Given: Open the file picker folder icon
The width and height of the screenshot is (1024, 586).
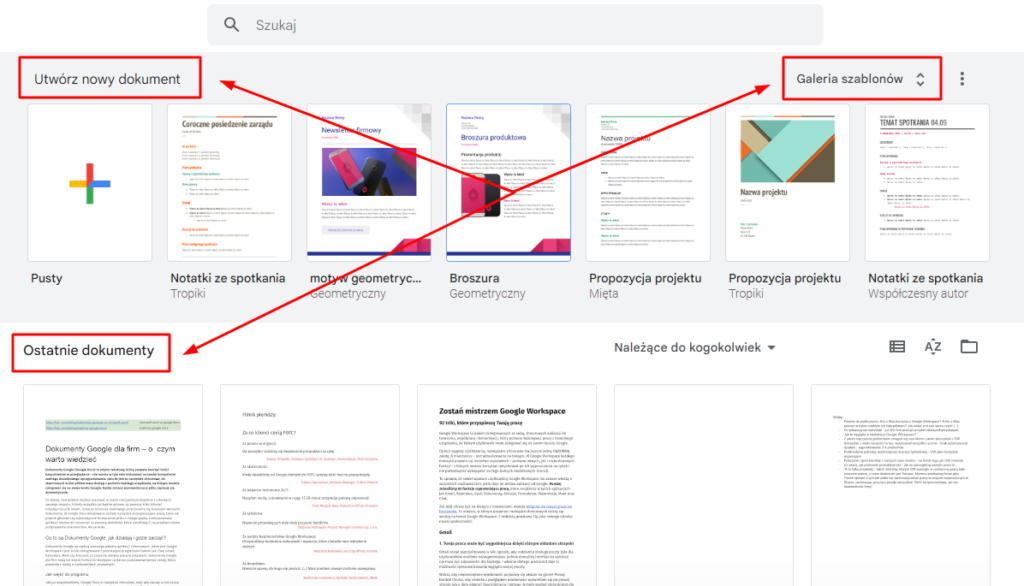Looking at the screenshot, I should (x=969, y=347).
